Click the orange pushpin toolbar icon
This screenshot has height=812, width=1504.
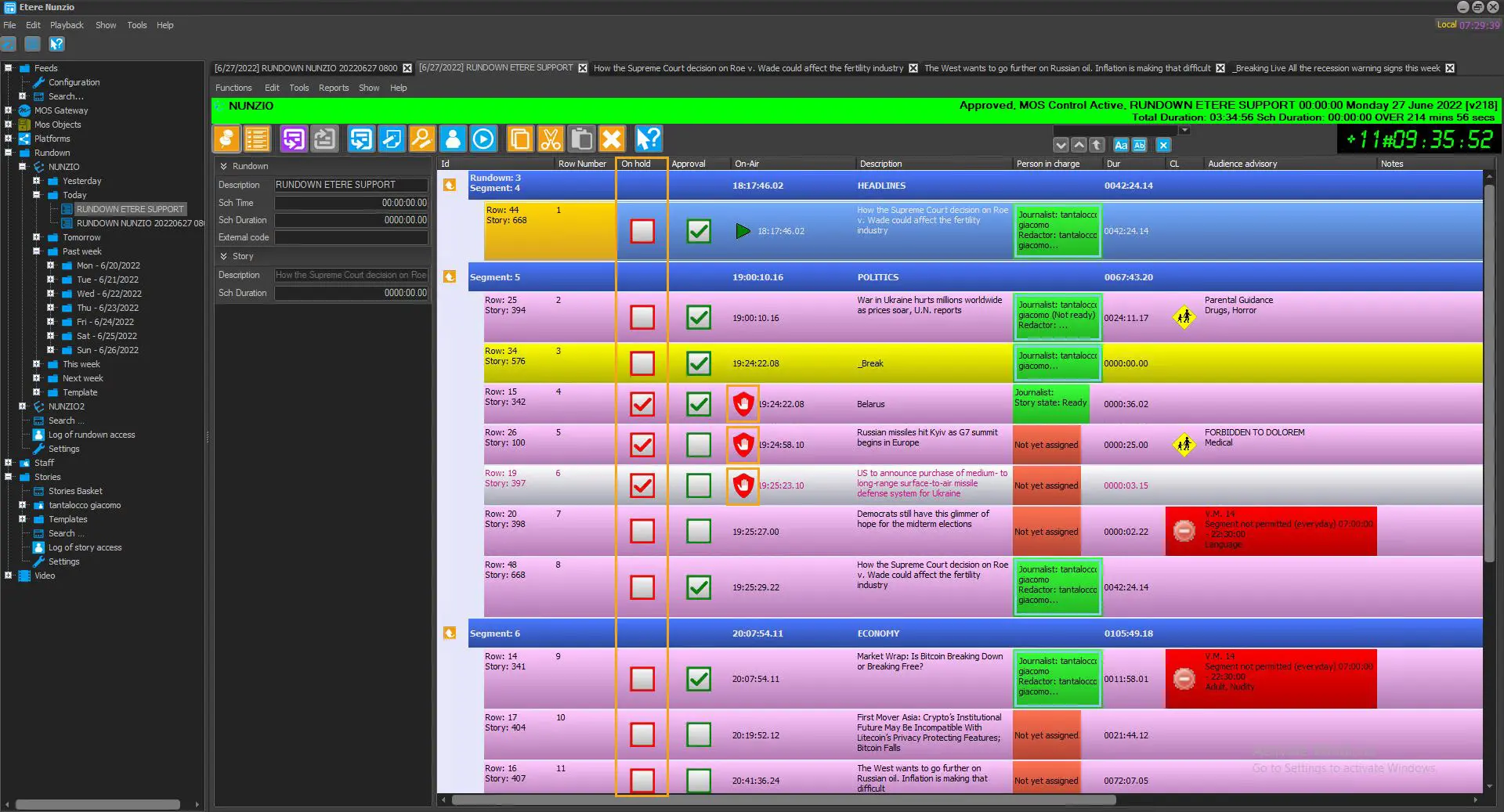point(226,139)
